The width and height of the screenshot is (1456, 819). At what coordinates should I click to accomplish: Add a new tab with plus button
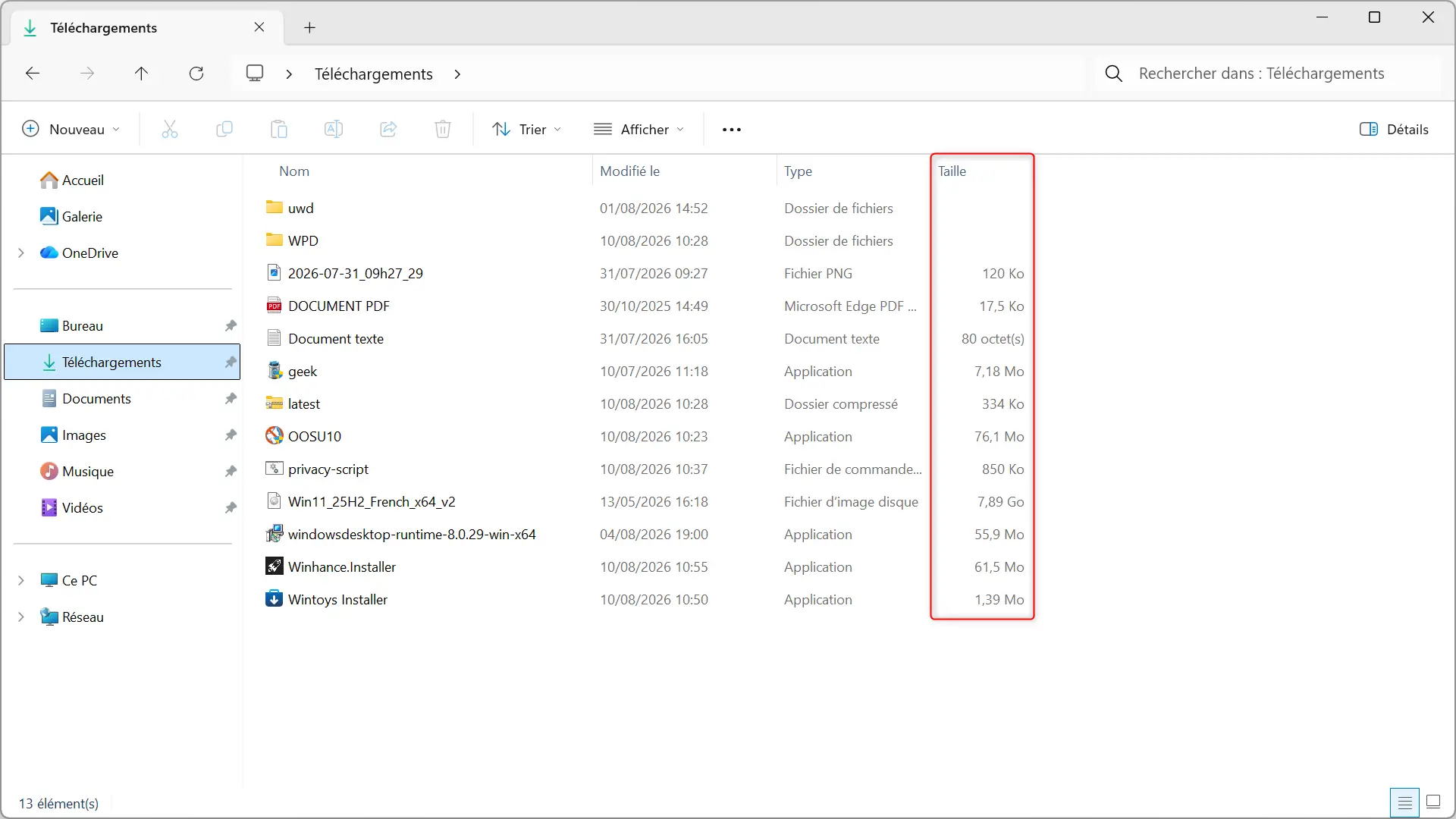(309, 28)
